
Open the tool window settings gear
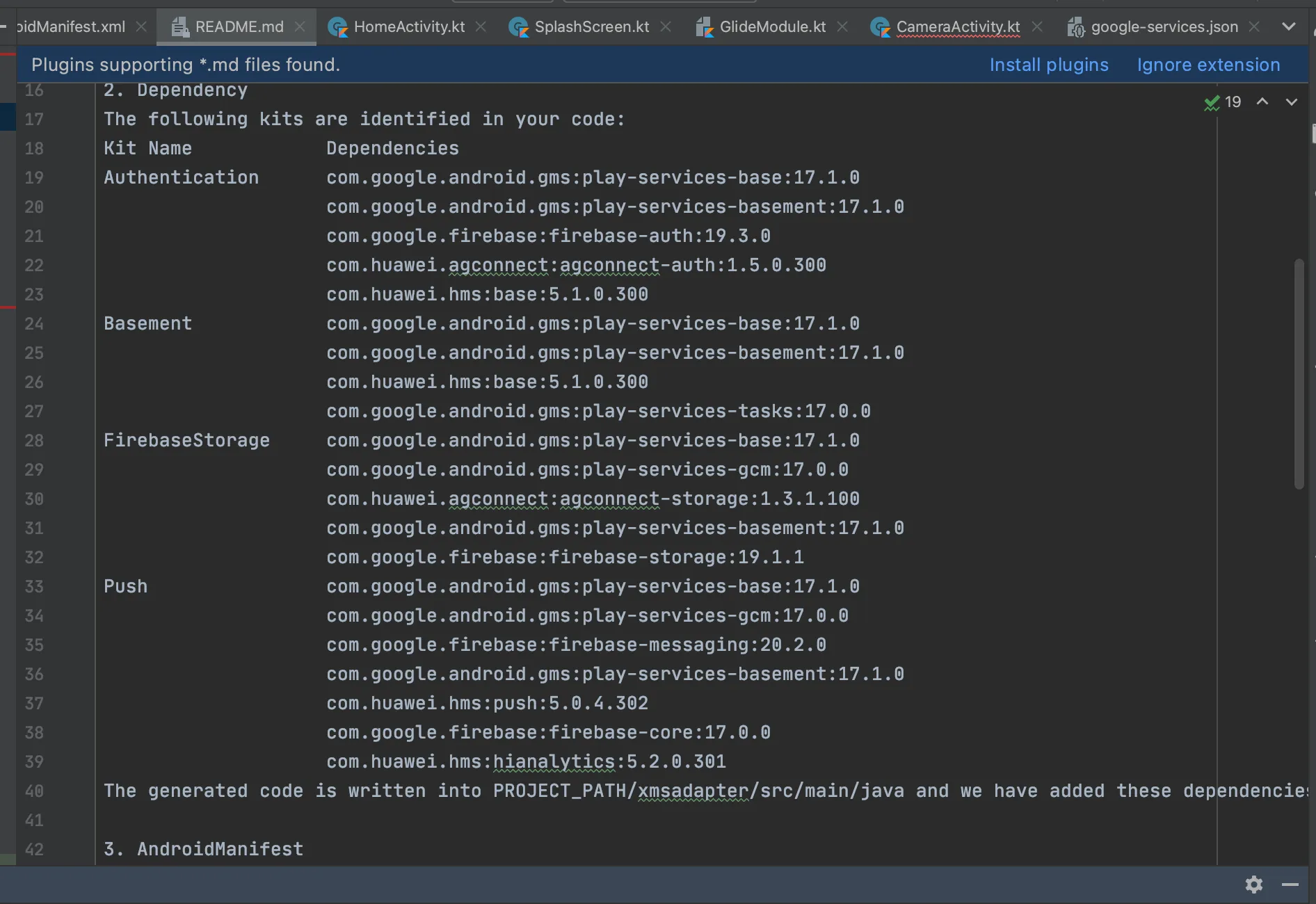(x=1254, y=885)
